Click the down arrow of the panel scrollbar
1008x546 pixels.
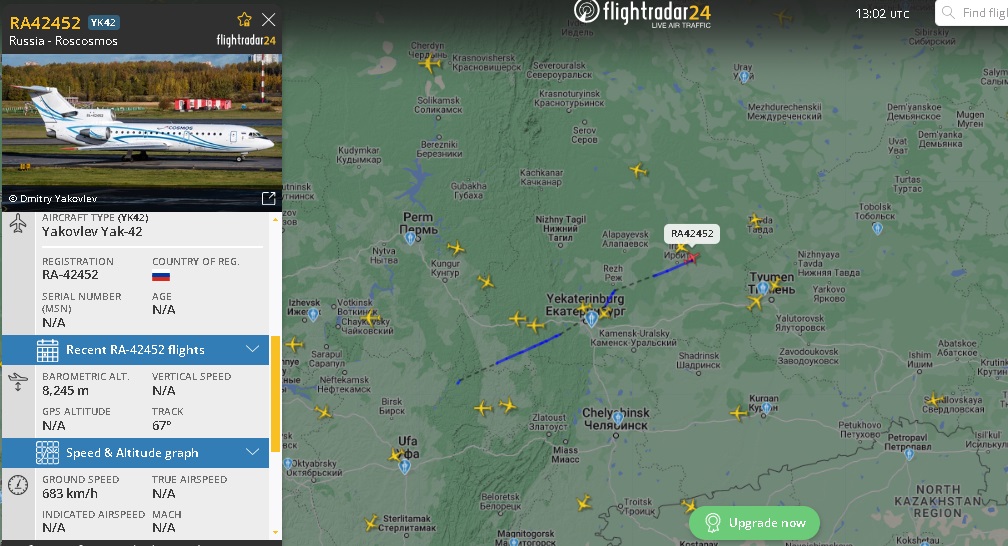[276, 532]
